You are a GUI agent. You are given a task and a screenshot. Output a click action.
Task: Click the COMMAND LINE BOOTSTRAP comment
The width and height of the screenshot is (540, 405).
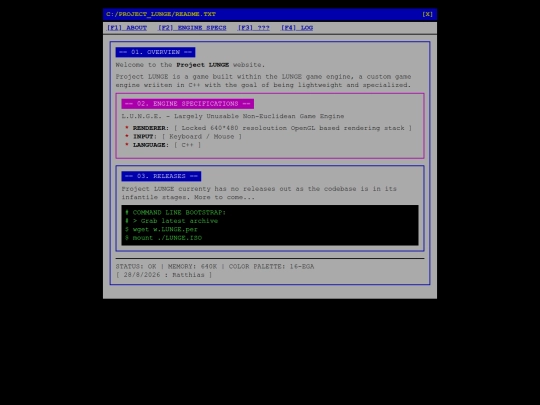point(176,212)
